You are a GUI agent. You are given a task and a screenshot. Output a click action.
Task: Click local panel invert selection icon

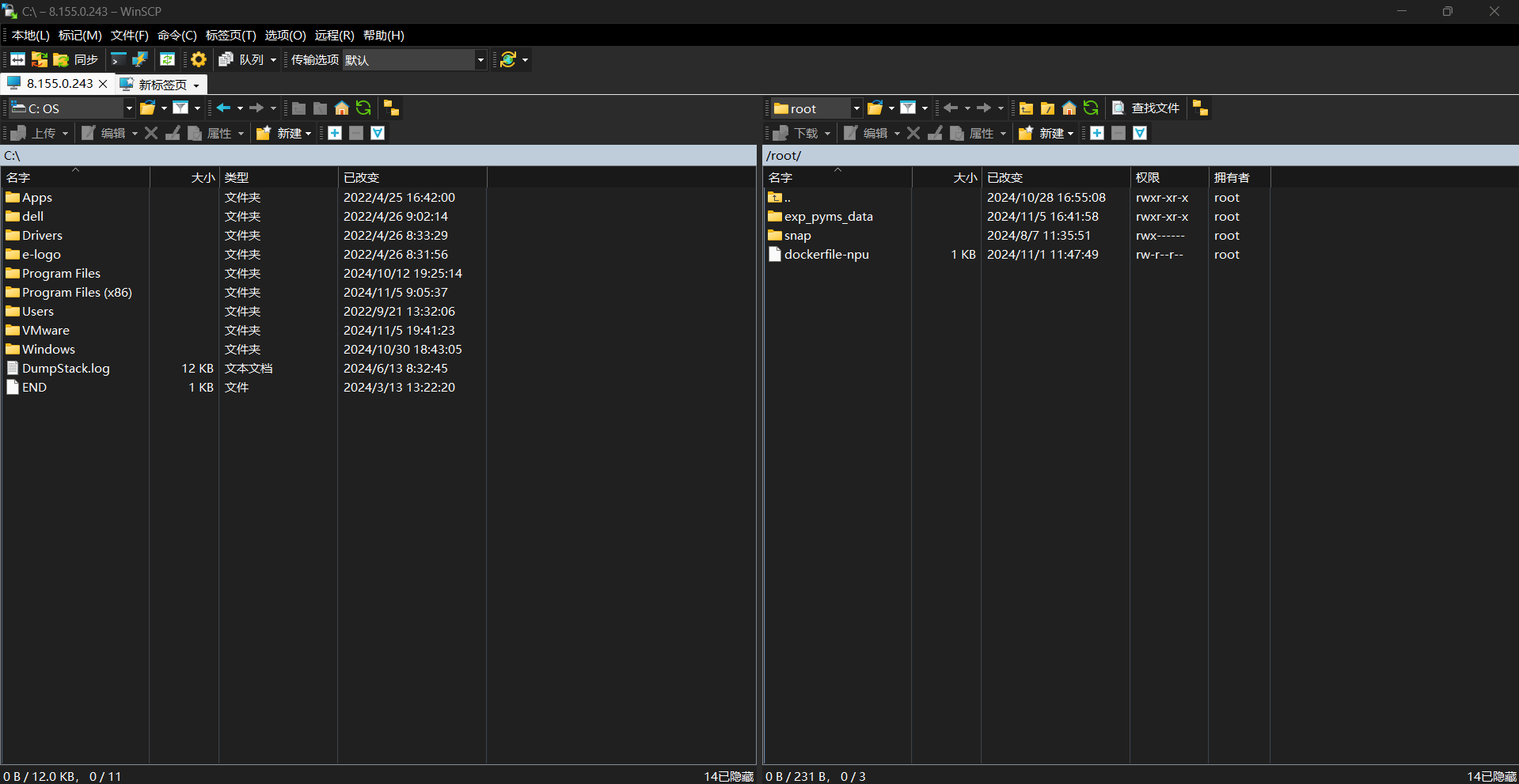378,133
